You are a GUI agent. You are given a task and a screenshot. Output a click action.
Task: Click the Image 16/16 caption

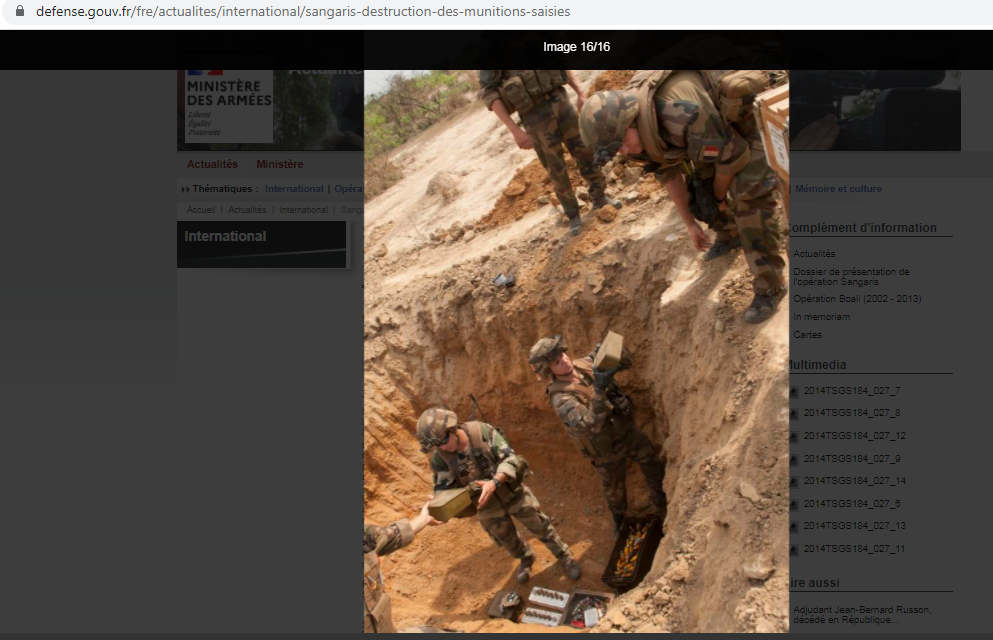[x=576, y=47]
